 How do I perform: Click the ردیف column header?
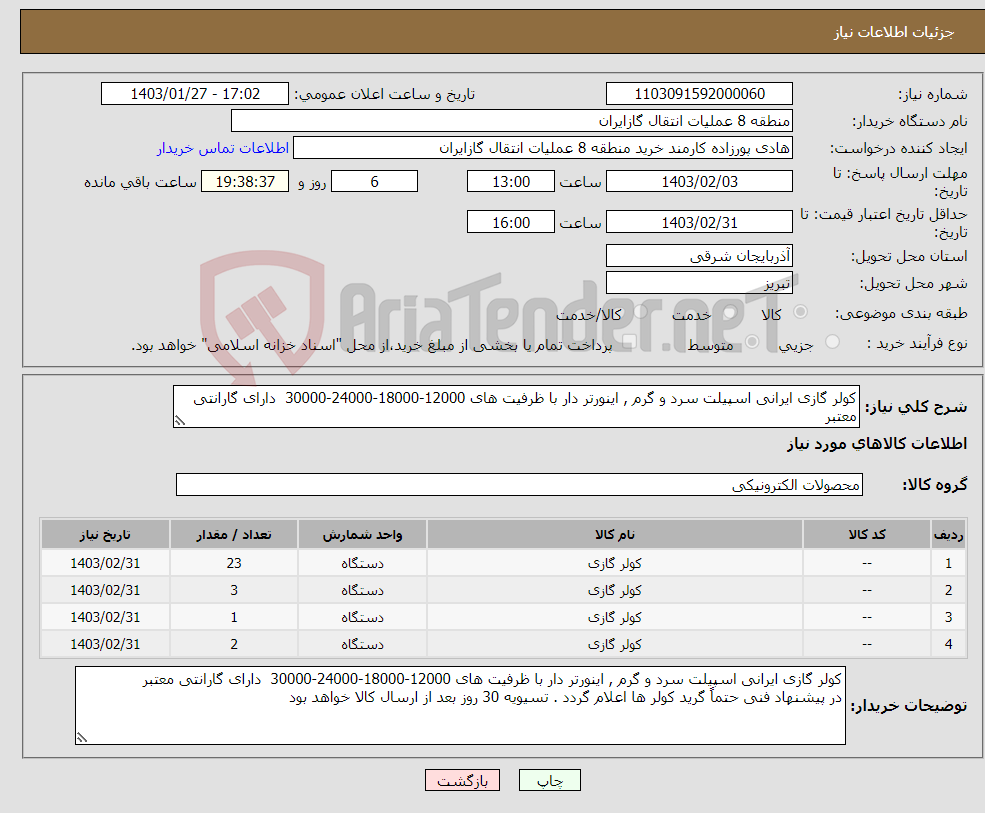[x=948, y=534]
